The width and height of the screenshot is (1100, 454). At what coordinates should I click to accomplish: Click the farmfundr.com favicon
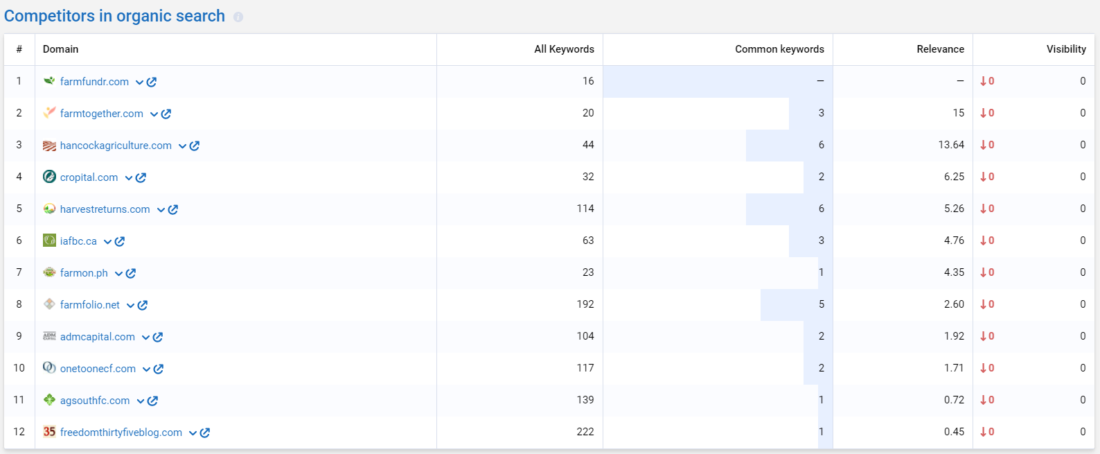click(x=49, y=81)
